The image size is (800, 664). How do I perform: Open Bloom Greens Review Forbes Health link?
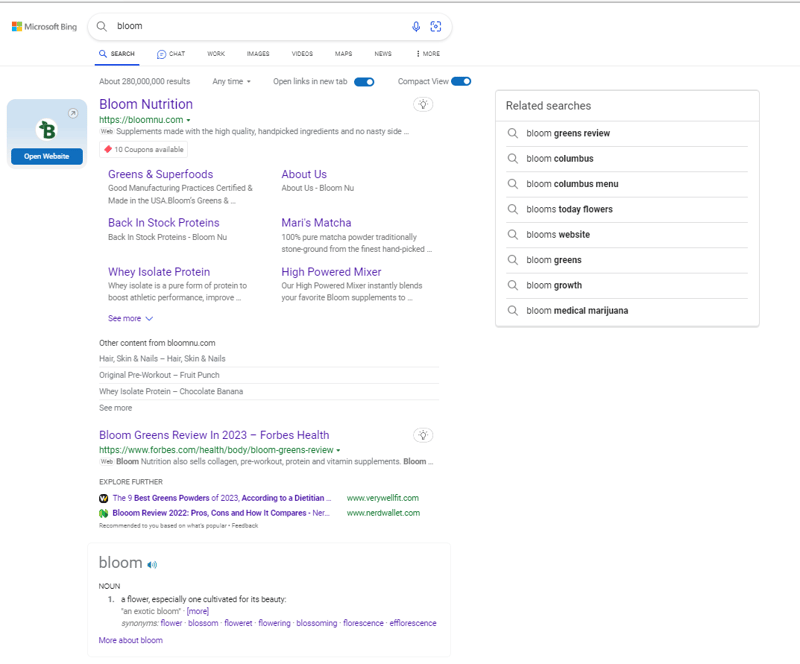(x=214, y=435)
